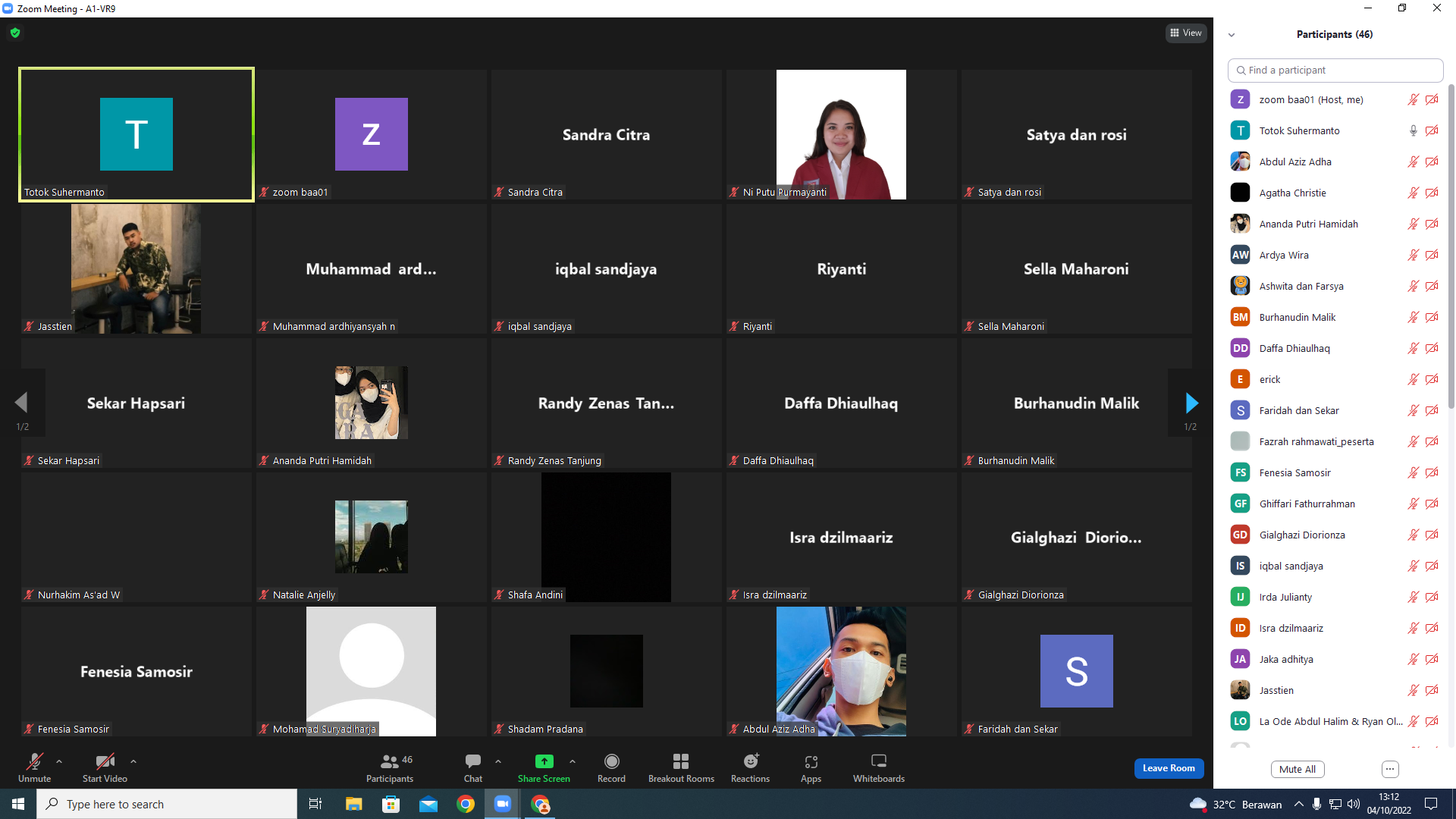
Task: Click Gialghazi Diorionza's GD avatar icon
Action: click(x=1240, y=535)
